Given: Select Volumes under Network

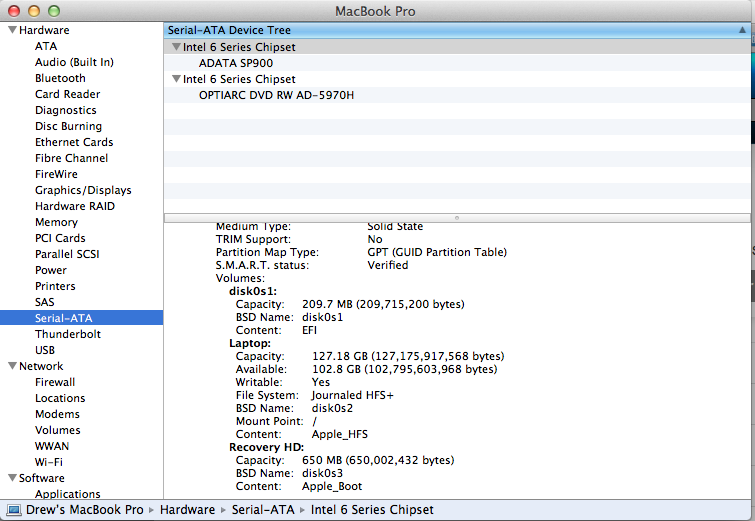Looking at the screenshot, I should 57,430.
